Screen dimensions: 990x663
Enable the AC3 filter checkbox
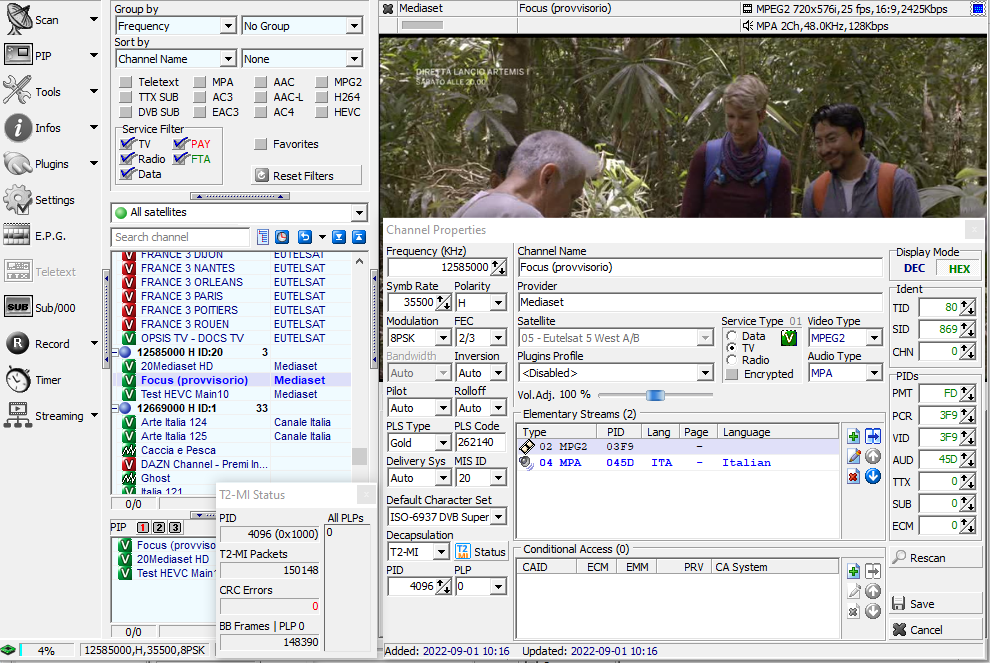click(200, 97)
